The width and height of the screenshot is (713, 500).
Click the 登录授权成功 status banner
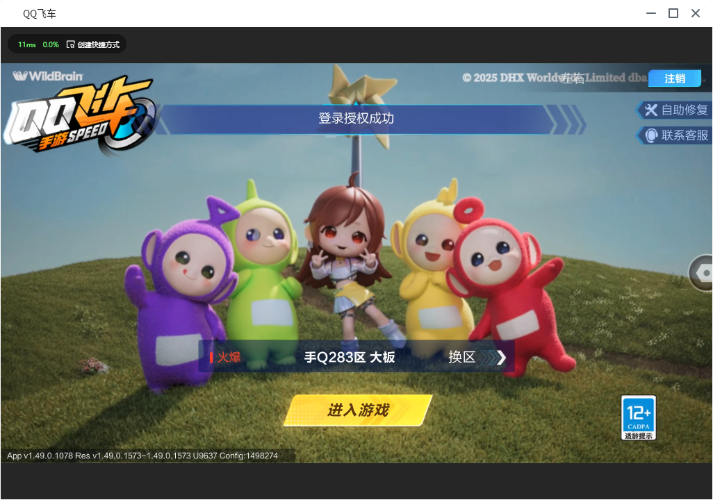(x=356, y=119)
